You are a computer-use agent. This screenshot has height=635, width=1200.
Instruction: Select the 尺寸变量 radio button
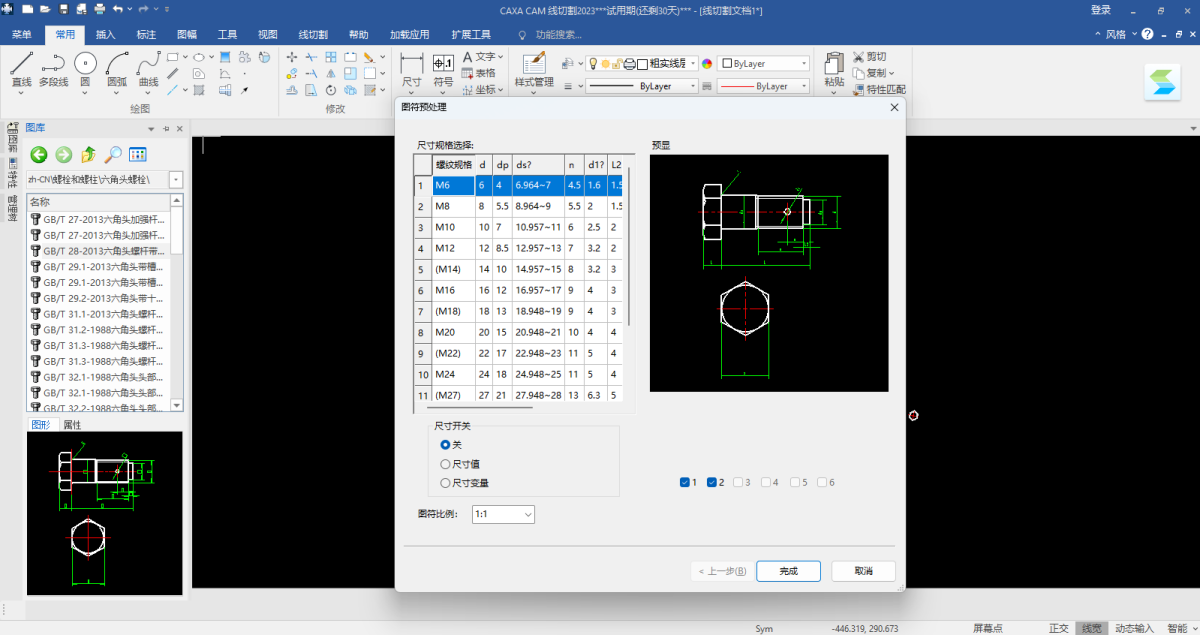(446, 483)
